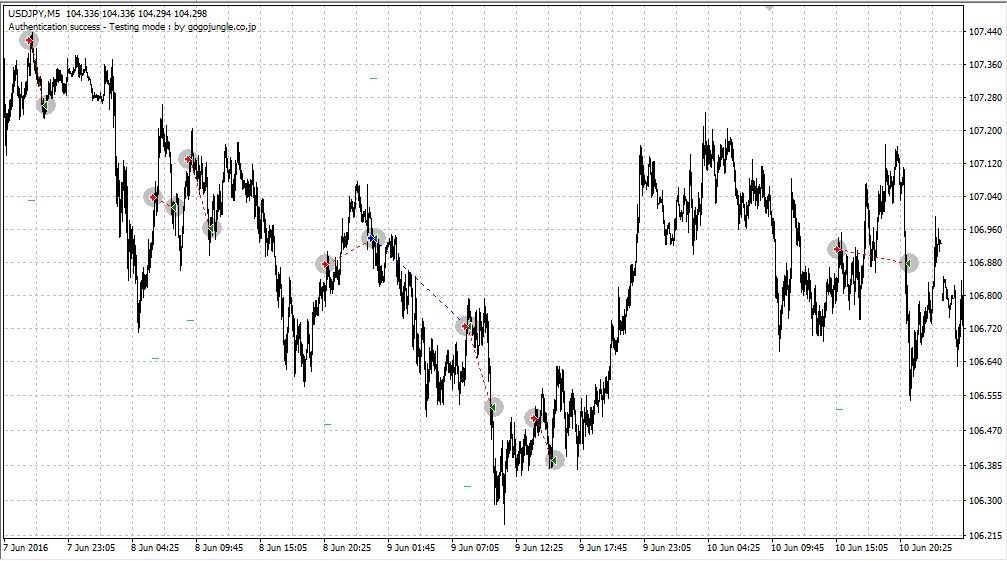Click the red-green double marker near 9 Jun 07:05
This screenshot has width=1007, height=561.
tap(466, 327)
